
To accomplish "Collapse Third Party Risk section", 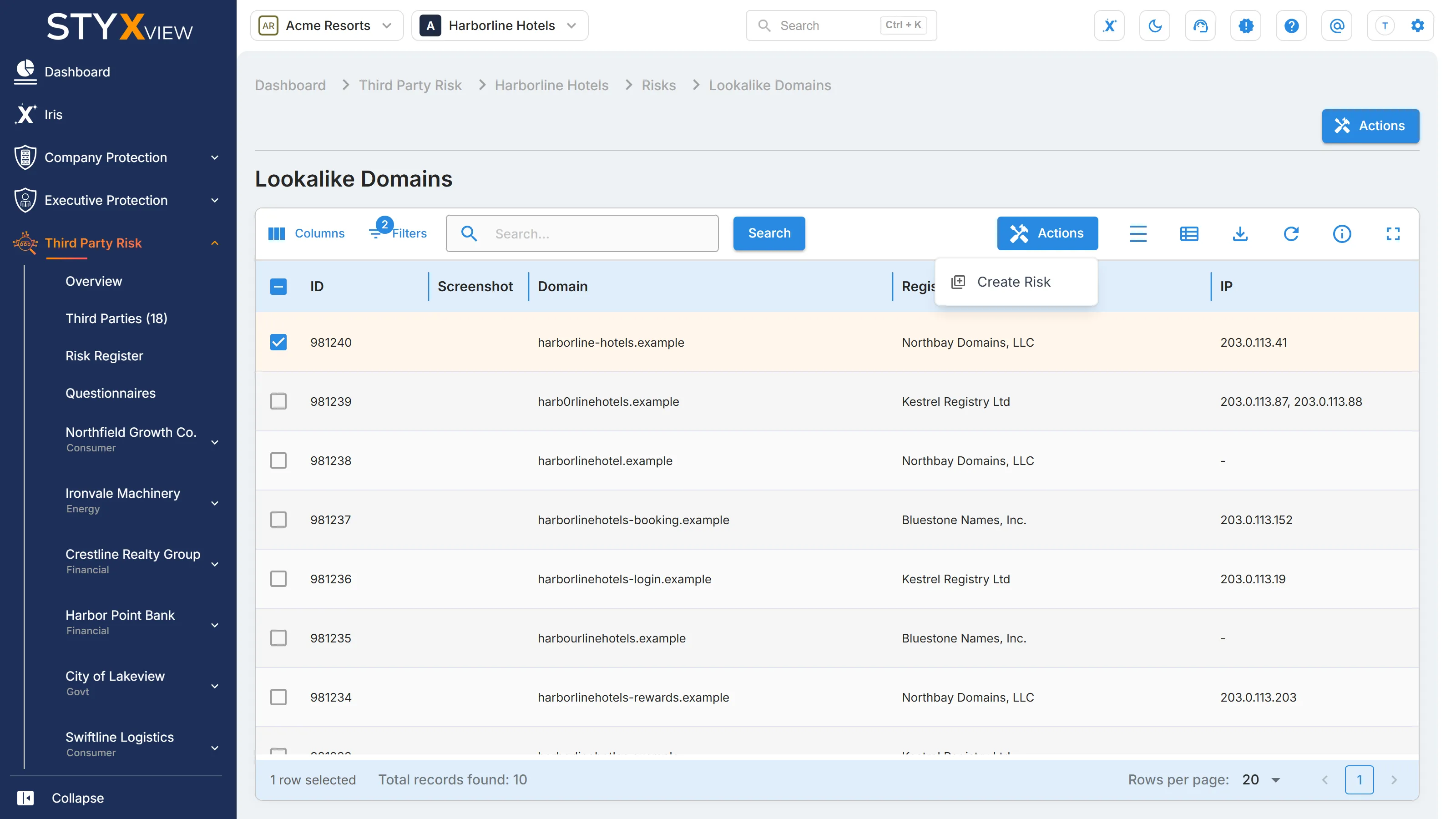I will pos(117,243).
